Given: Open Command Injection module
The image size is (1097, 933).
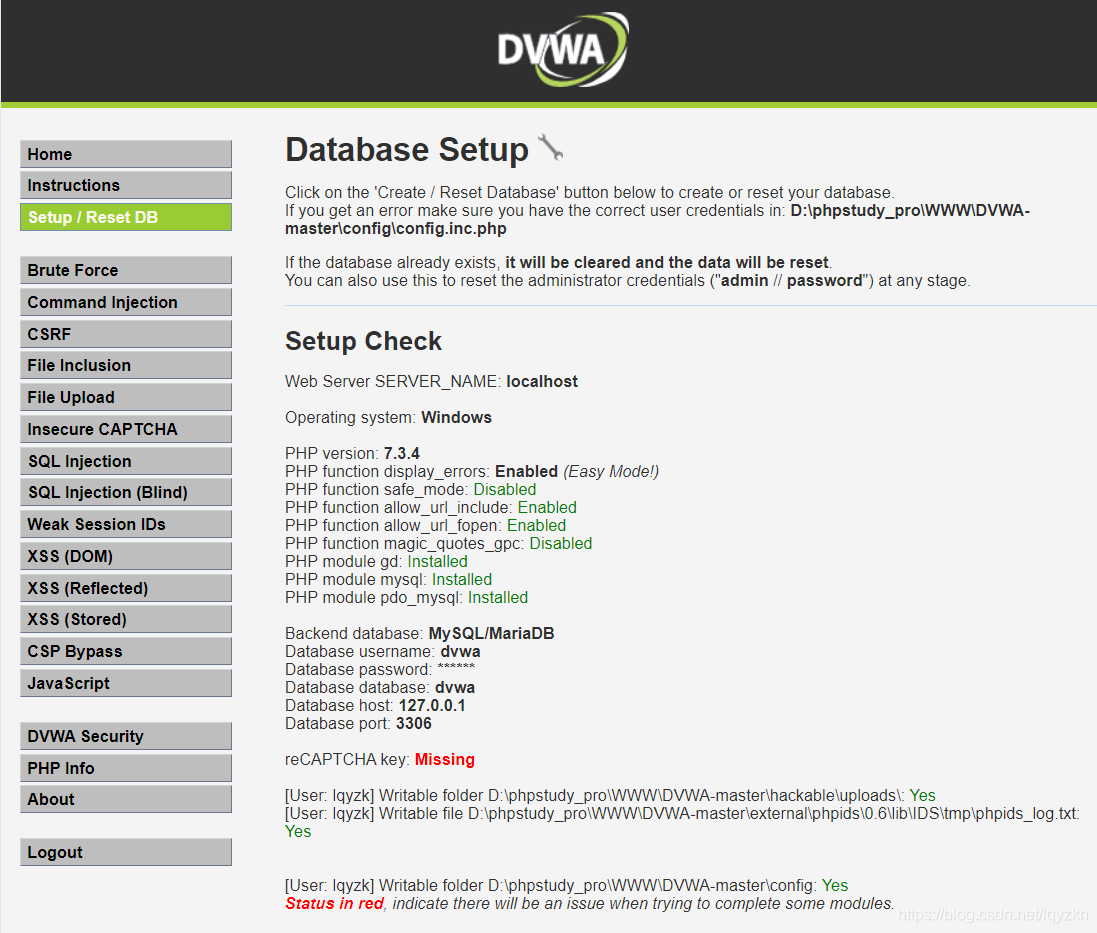Looking at the screenshot, I should (x=126, y=302).
